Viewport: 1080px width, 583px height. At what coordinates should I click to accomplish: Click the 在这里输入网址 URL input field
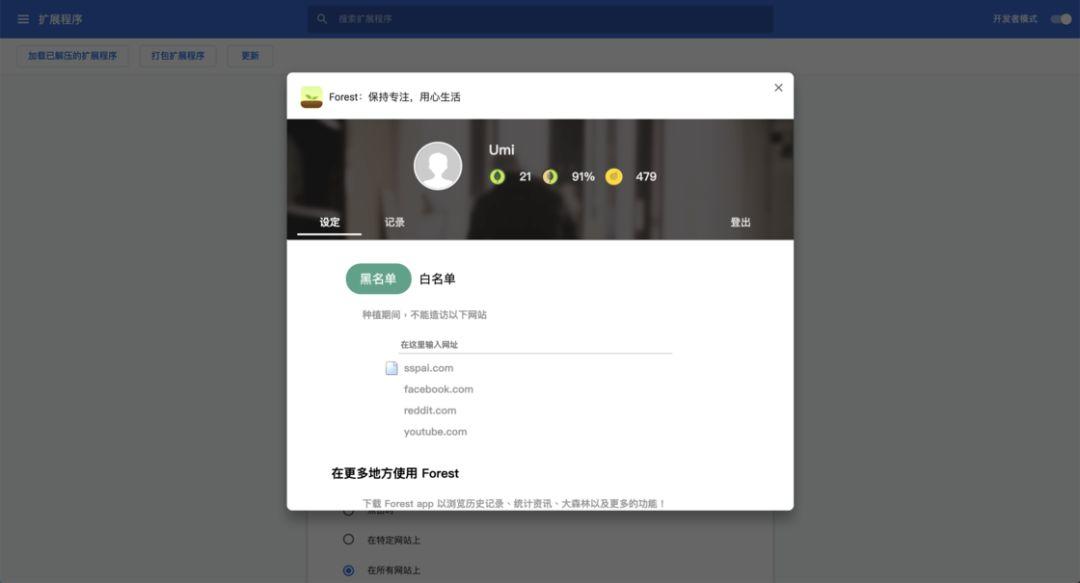point(535,345)
